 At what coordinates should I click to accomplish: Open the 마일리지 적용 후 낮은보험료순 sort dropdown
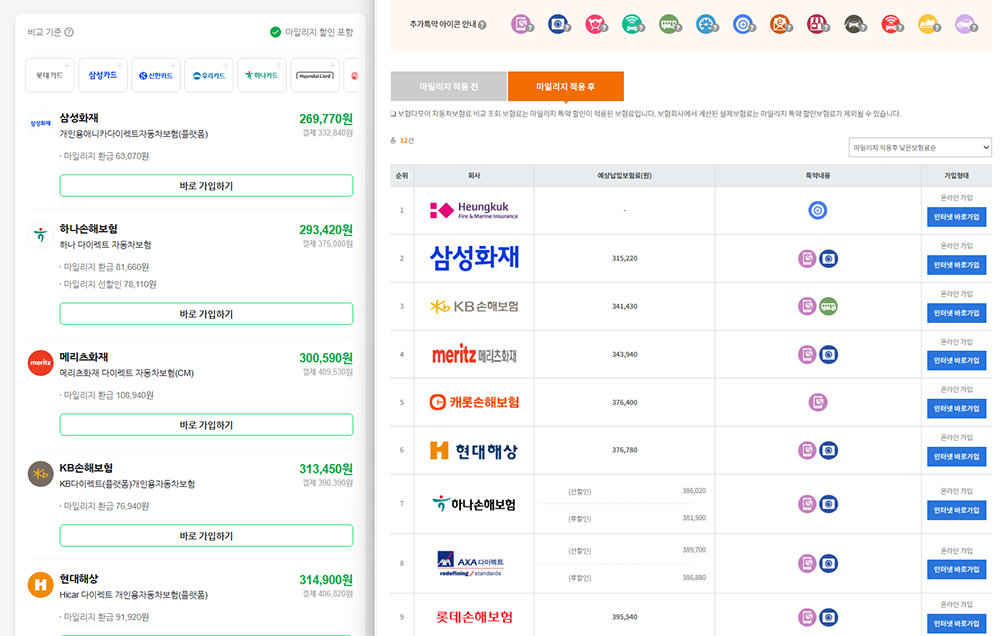pyautogui.click(x=919, y=147)
